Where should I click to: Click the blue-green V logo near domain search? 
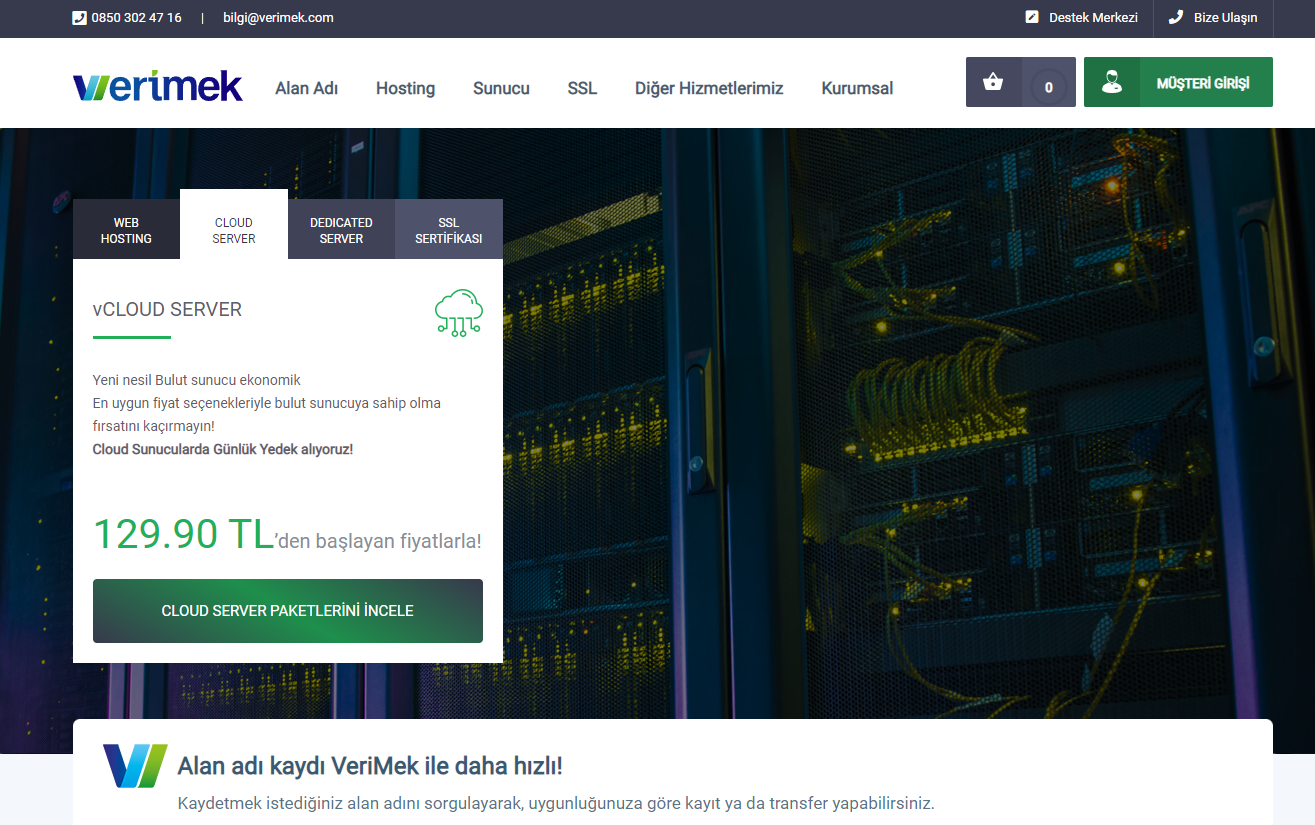[x=135, y=766]
